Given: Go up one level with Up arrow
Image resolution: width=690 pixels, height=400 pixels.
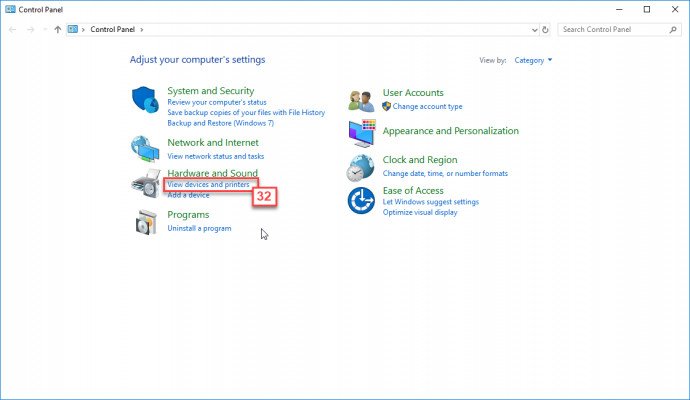Looking at the screenshot, I should tap(58, 29).
